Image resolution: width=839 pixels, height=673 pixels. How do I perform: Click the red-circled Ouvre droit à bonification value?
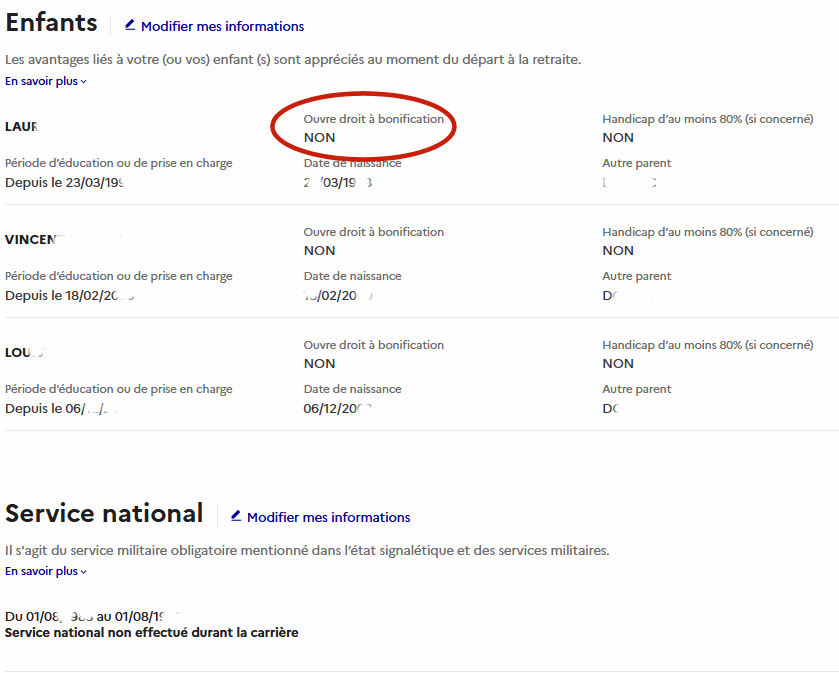click(x=319, y=138)
